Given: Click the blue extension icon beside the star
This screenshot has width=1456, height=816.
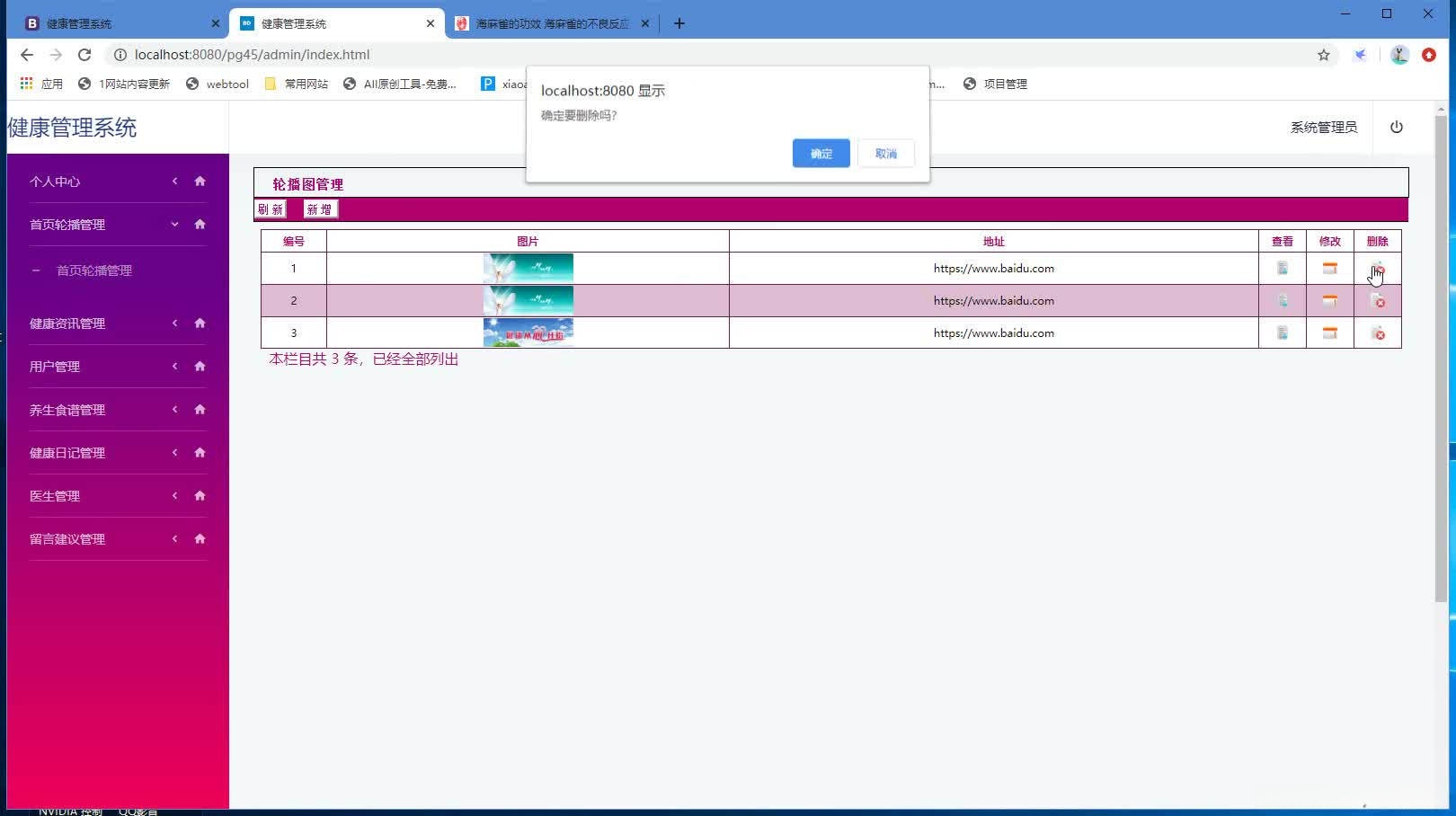Looking at the screenshot, I should [x=1361, y=55].
